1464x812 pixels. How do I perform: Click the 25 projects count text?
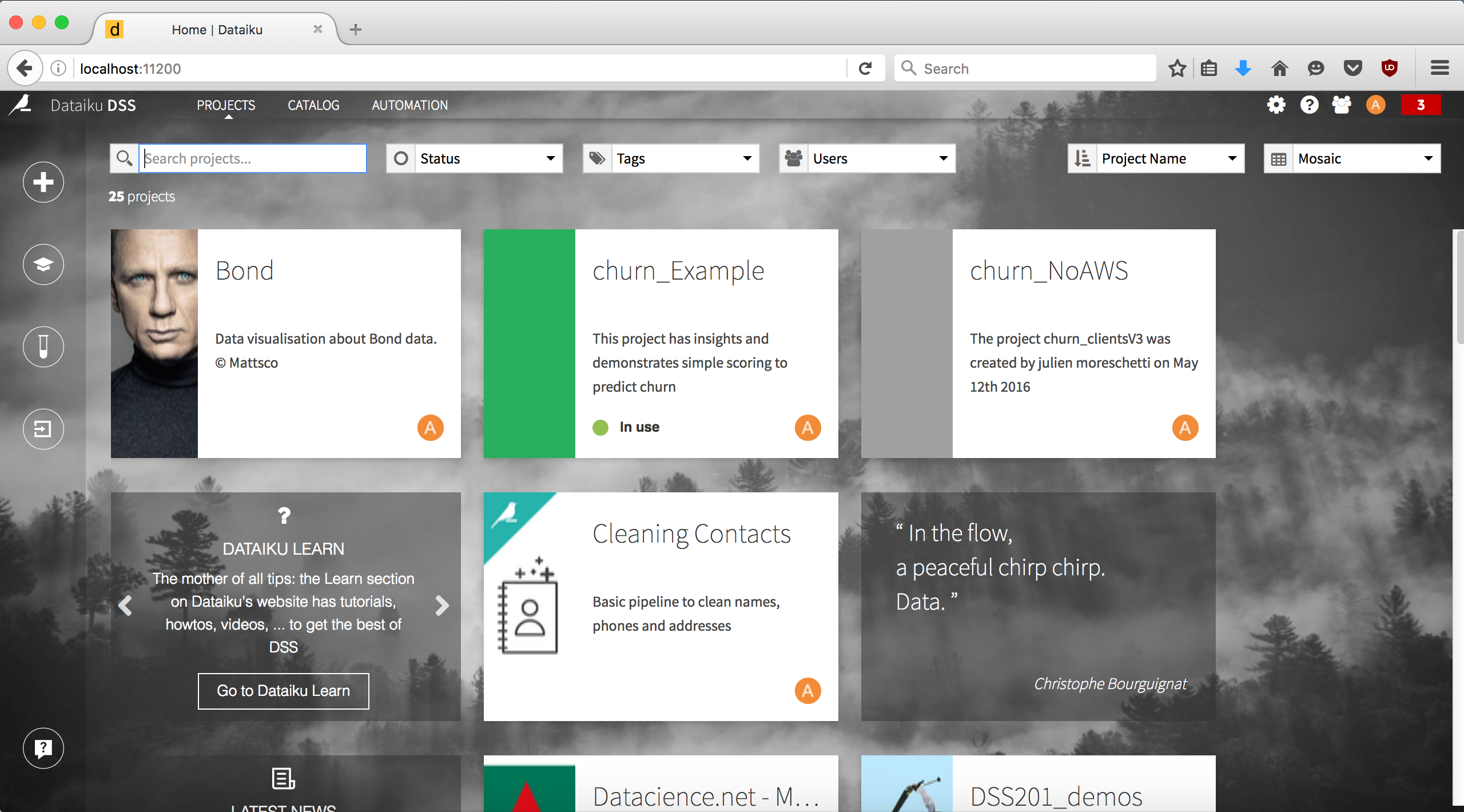[142, 196]
